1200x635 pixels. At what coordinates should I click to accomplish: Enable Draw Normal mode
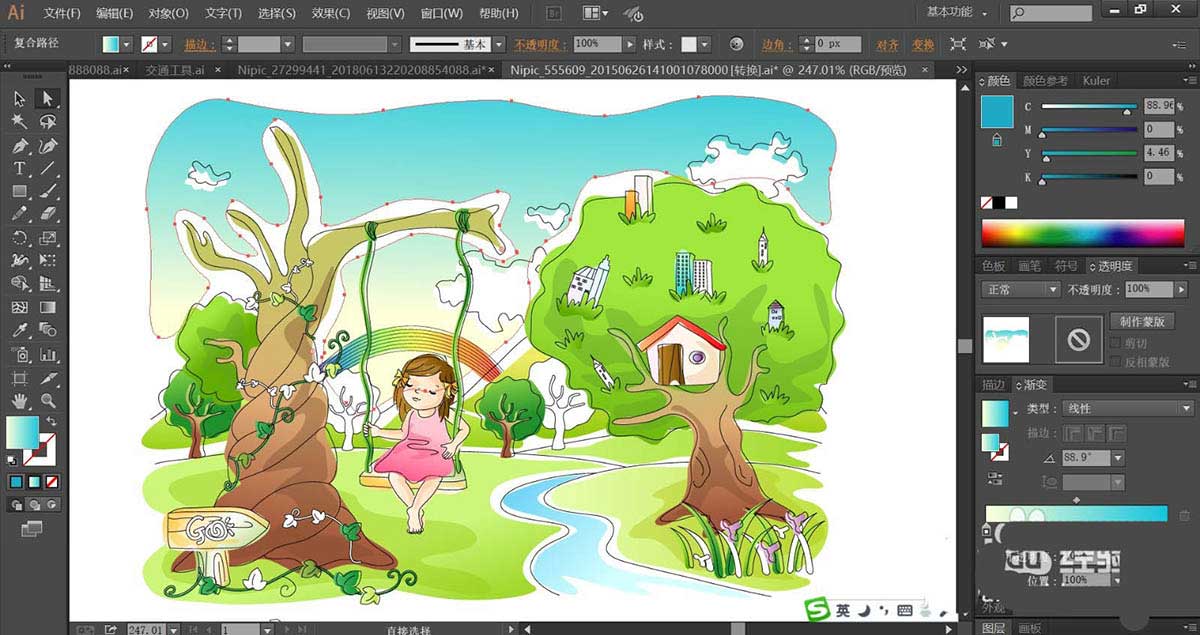(x=17, y=505)
